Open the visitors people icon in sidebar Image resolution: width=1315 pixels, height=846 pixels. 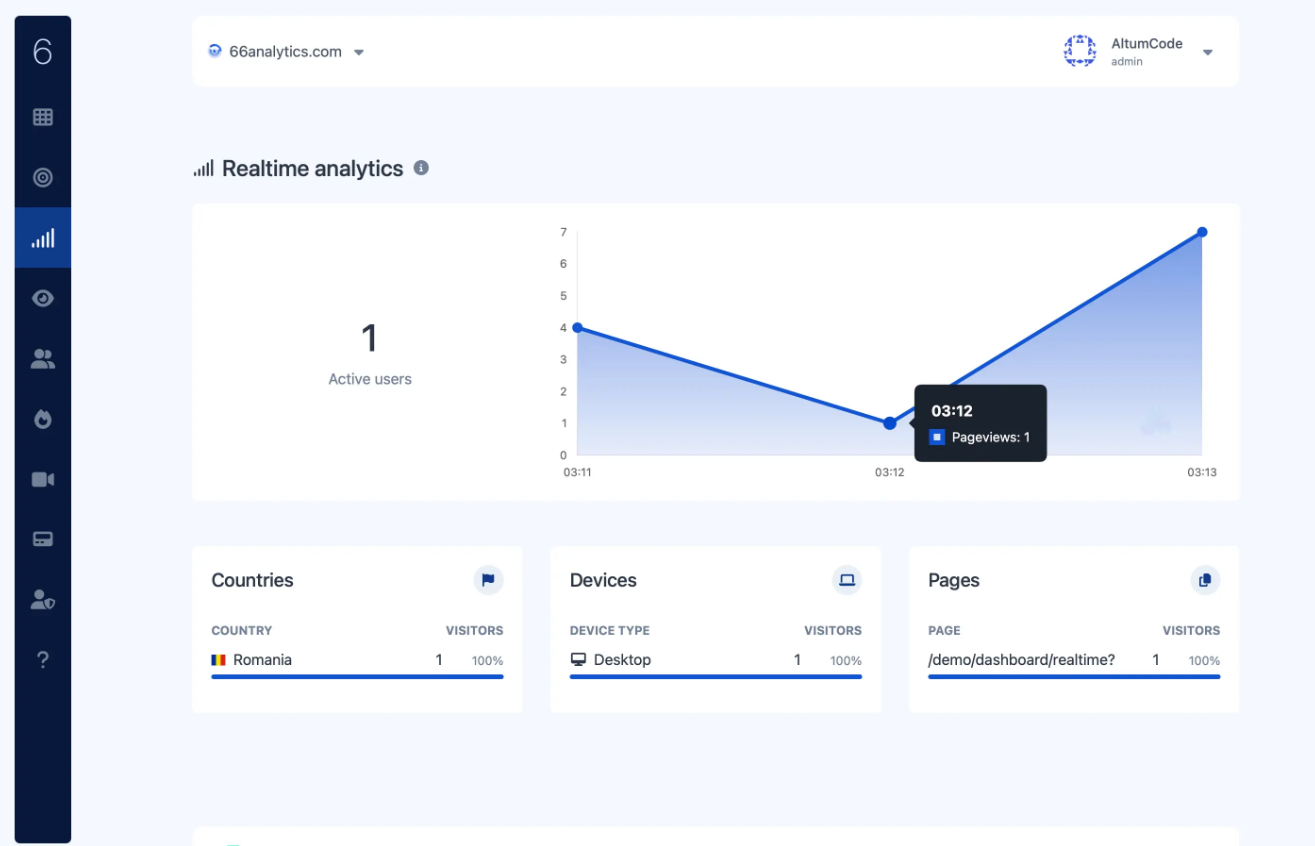[x=42, y=359]
